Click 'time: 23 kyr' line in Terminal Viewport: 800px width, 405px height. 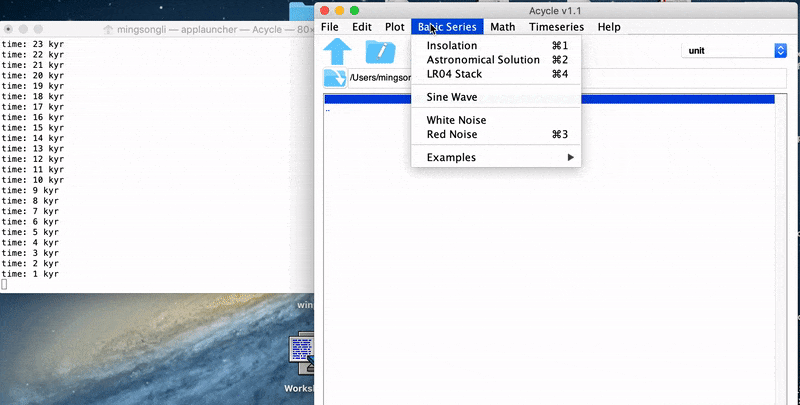[33, 44]
